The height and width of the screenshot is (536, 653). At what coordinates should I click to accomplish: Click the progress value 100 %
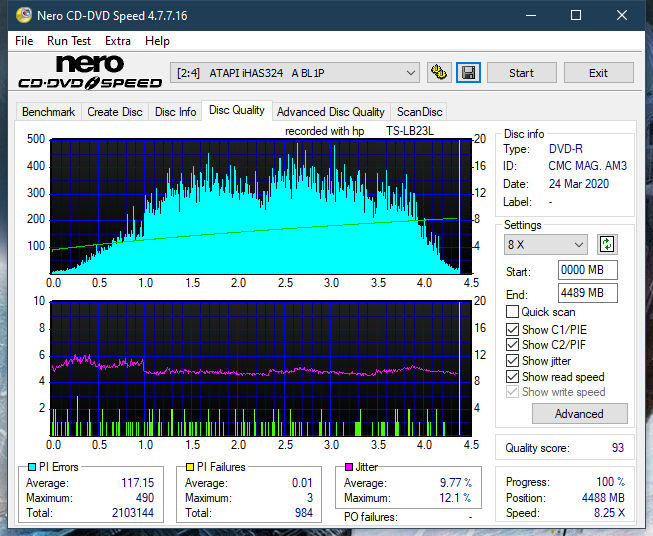coord(611,482)
